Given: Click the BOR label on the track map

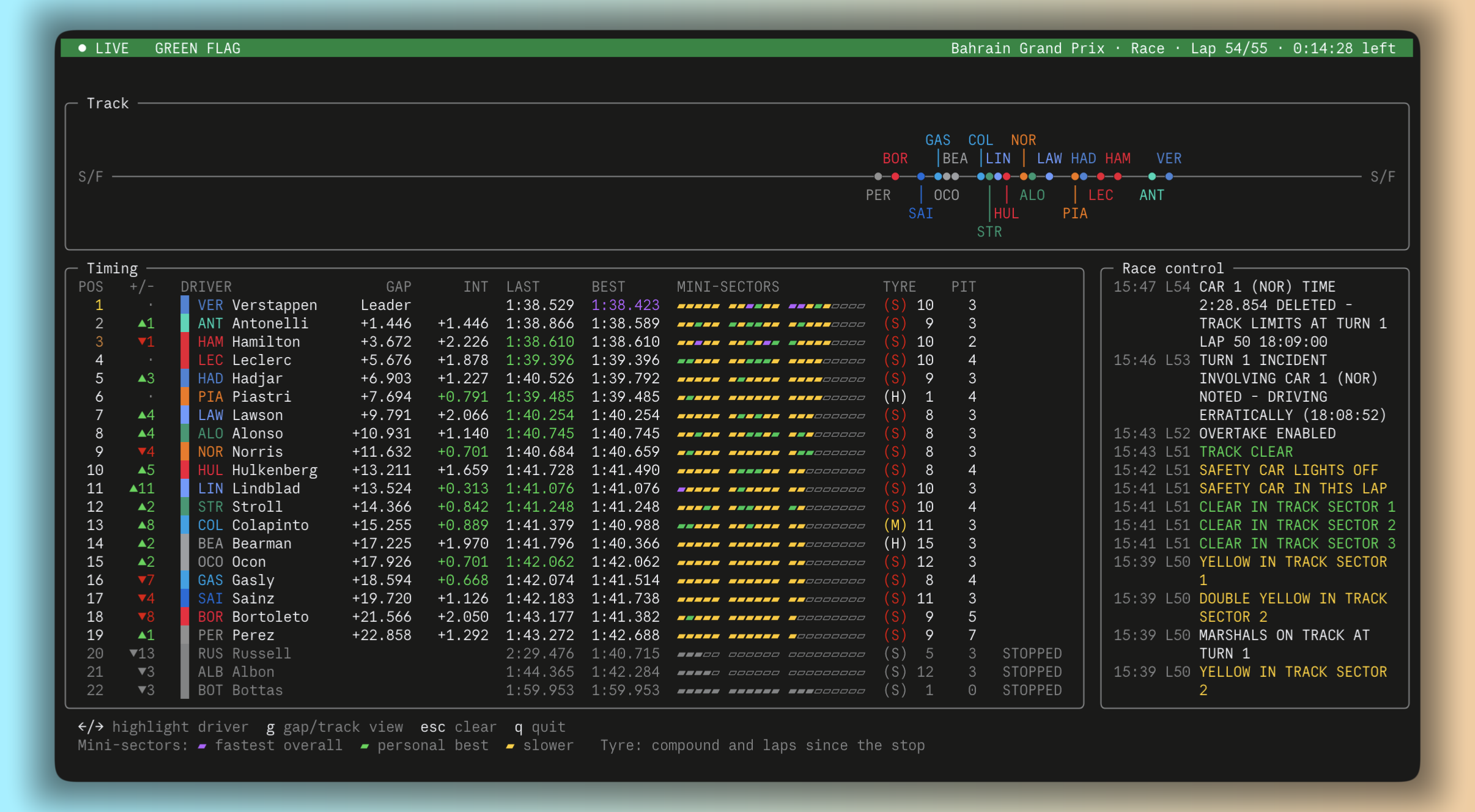Looking at the screenshot, I should (x=895, y=158).
